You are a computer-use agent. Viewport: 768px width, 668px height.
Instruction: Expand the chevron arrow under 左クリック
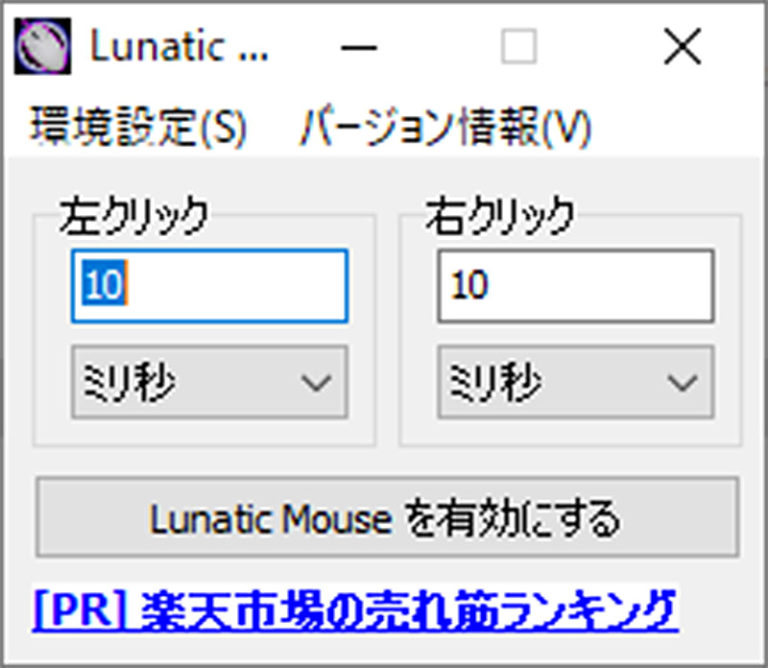tap(316, 383)
